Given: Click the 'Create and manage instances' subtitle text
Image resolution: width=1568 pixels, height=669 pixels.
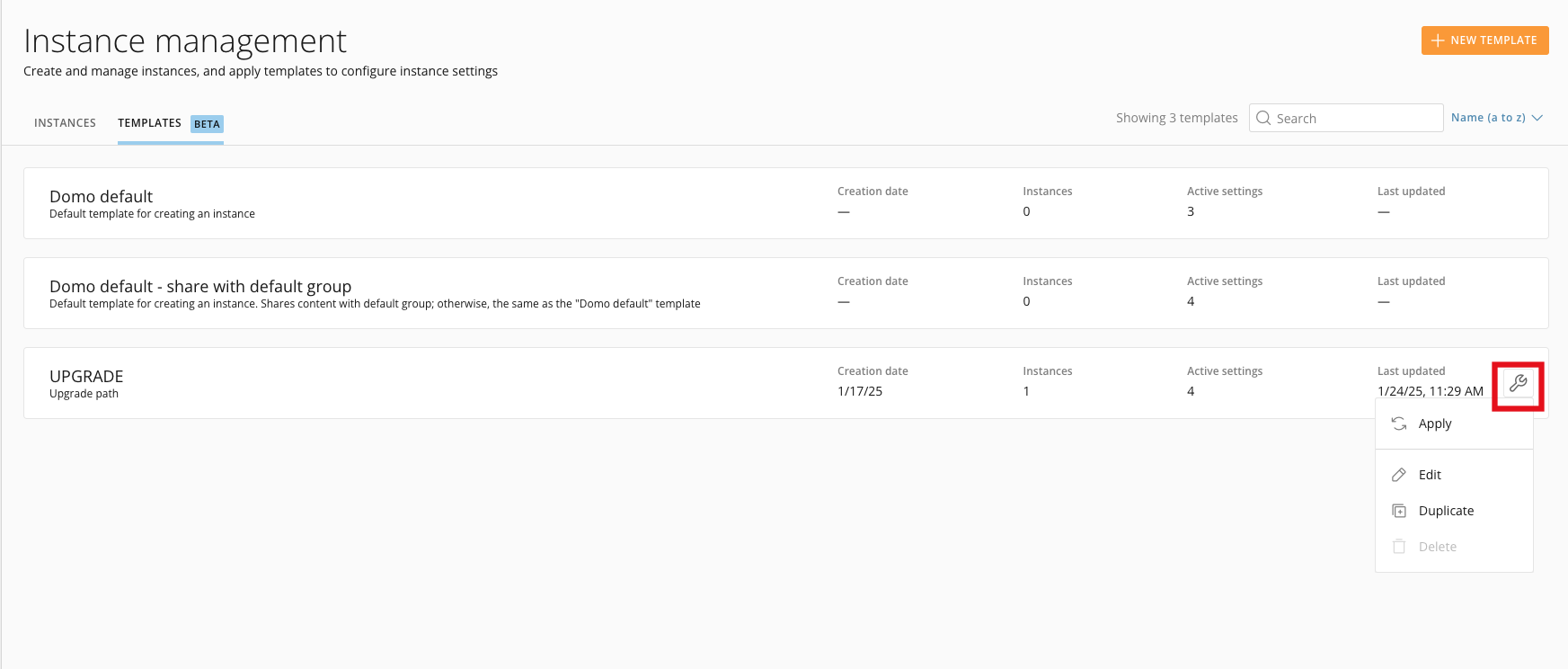Looking at the screenshot, I should pos(261,71).
